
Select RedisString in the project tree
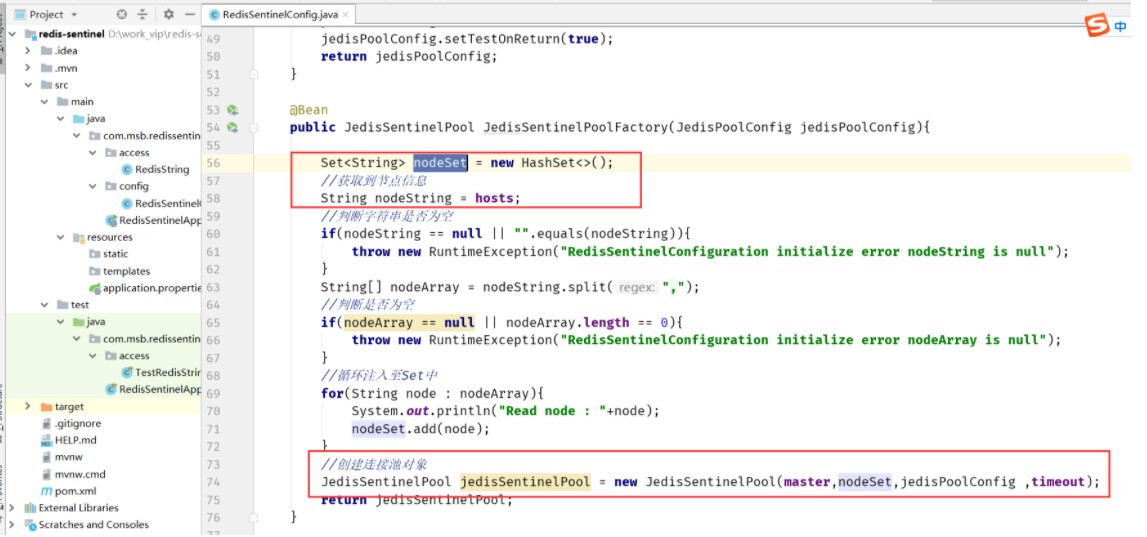point(162,169)
